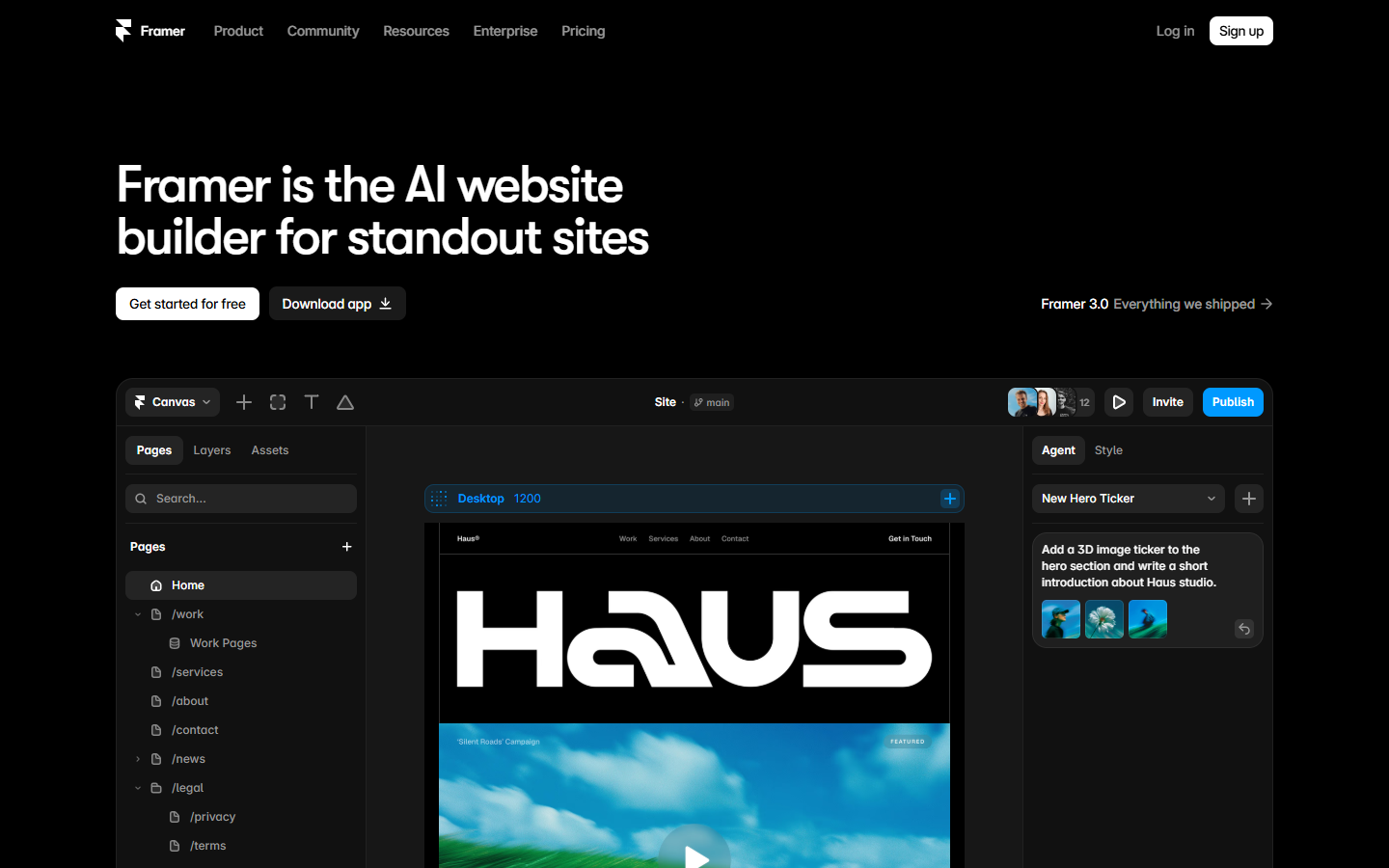Viewport: 1389px width, 868px height.
Task: Click the Desktop breakpoint label
Action: click(480, 499)
